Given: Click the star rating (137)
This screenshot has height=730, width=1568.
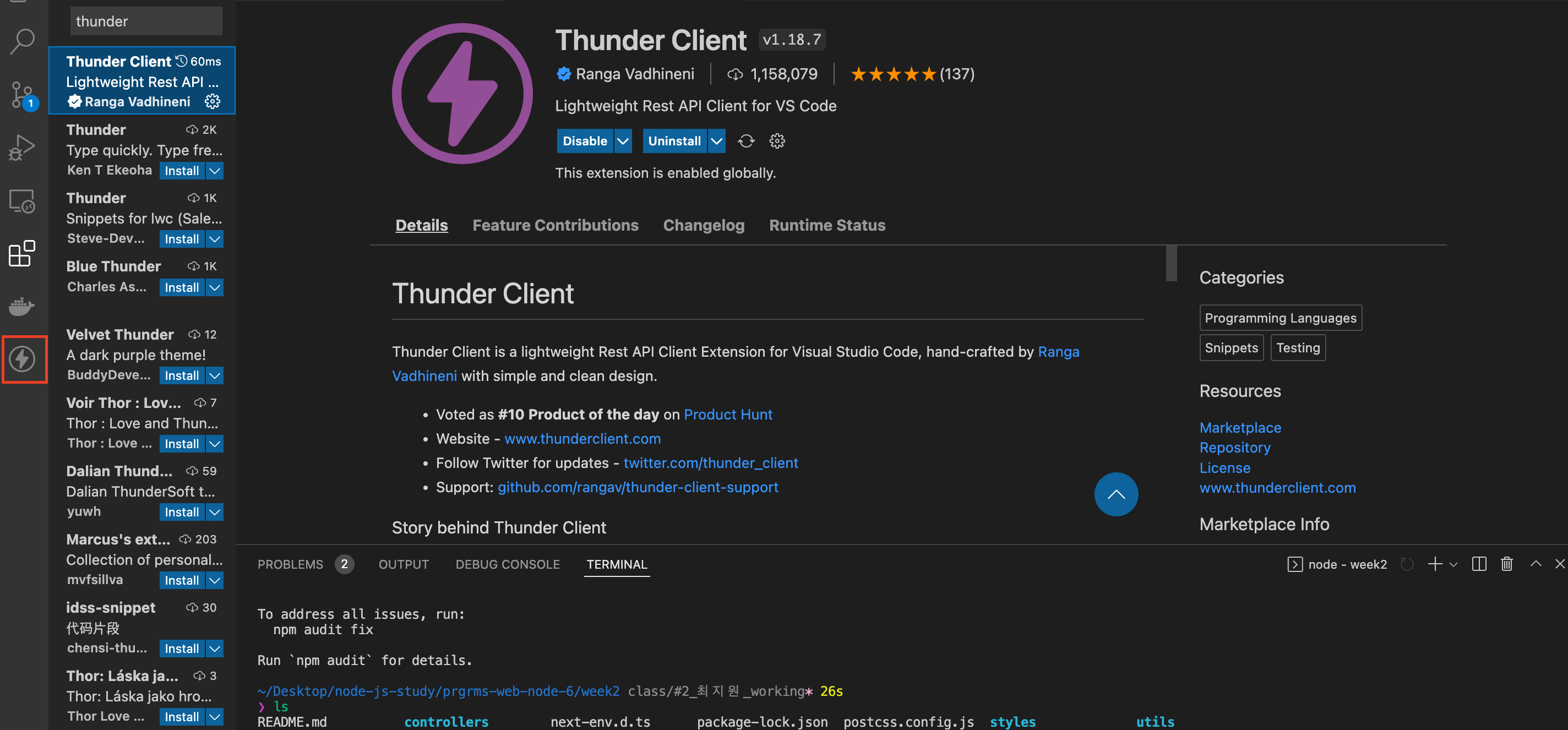Looking at the screenshot, I should pos(912,74).
